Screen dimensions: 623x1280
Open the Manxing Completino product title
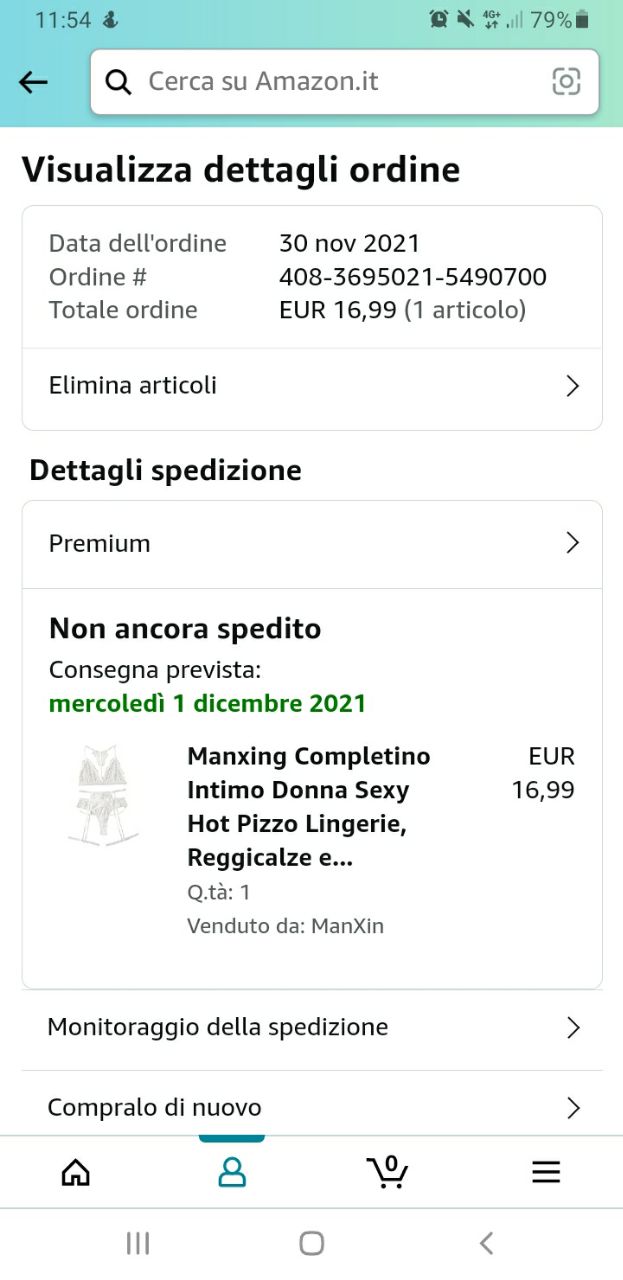[308, 806]
